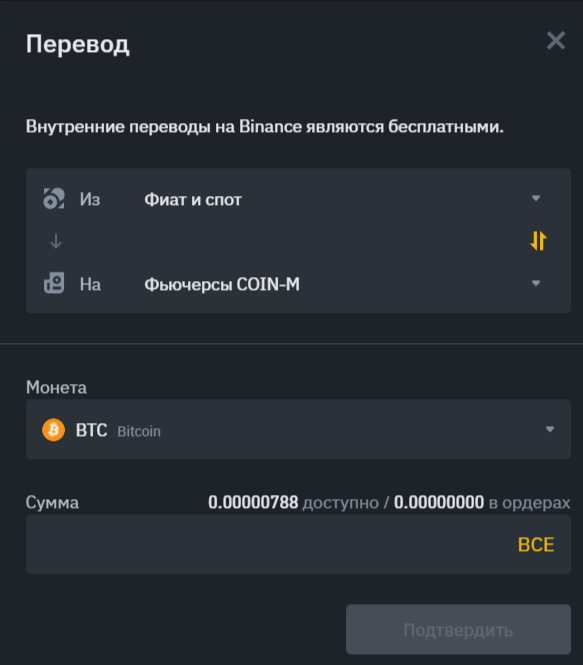The height and width of the screenshot is (665, 583).
Task: Click the На label
Action: click(90, 284)
